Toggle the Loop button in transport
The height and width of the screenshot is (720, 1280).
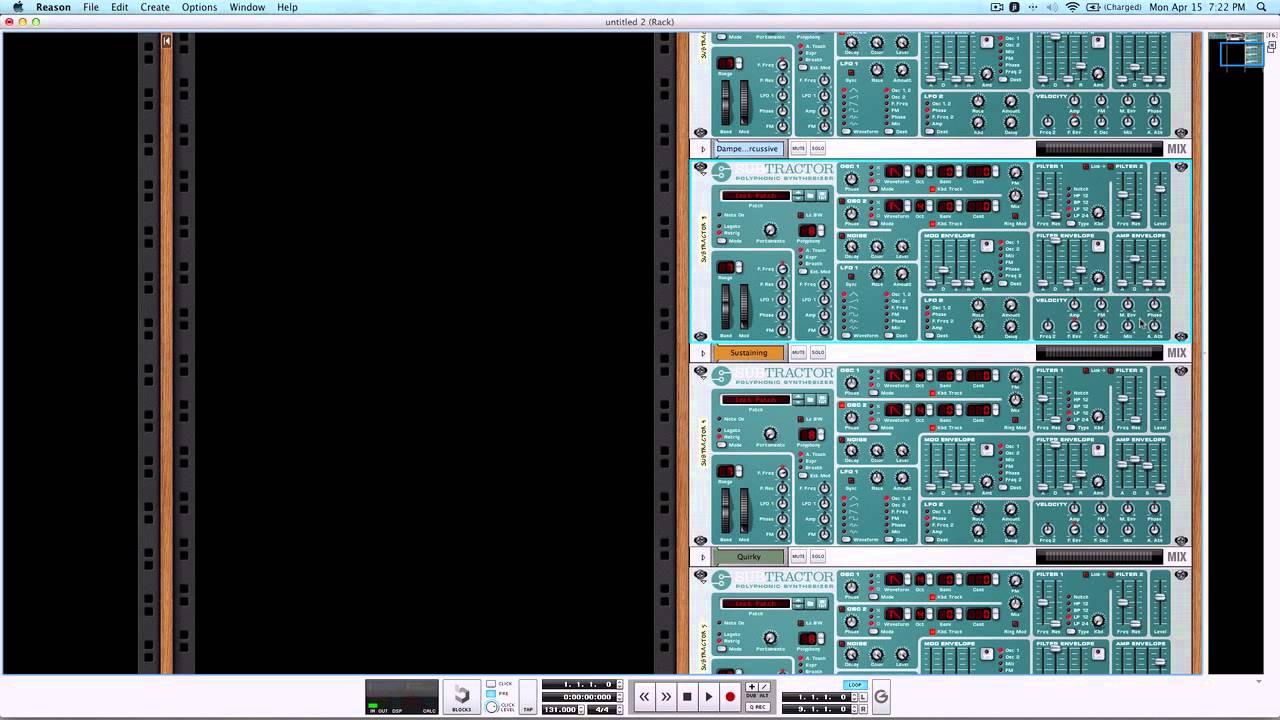[854, 685]
